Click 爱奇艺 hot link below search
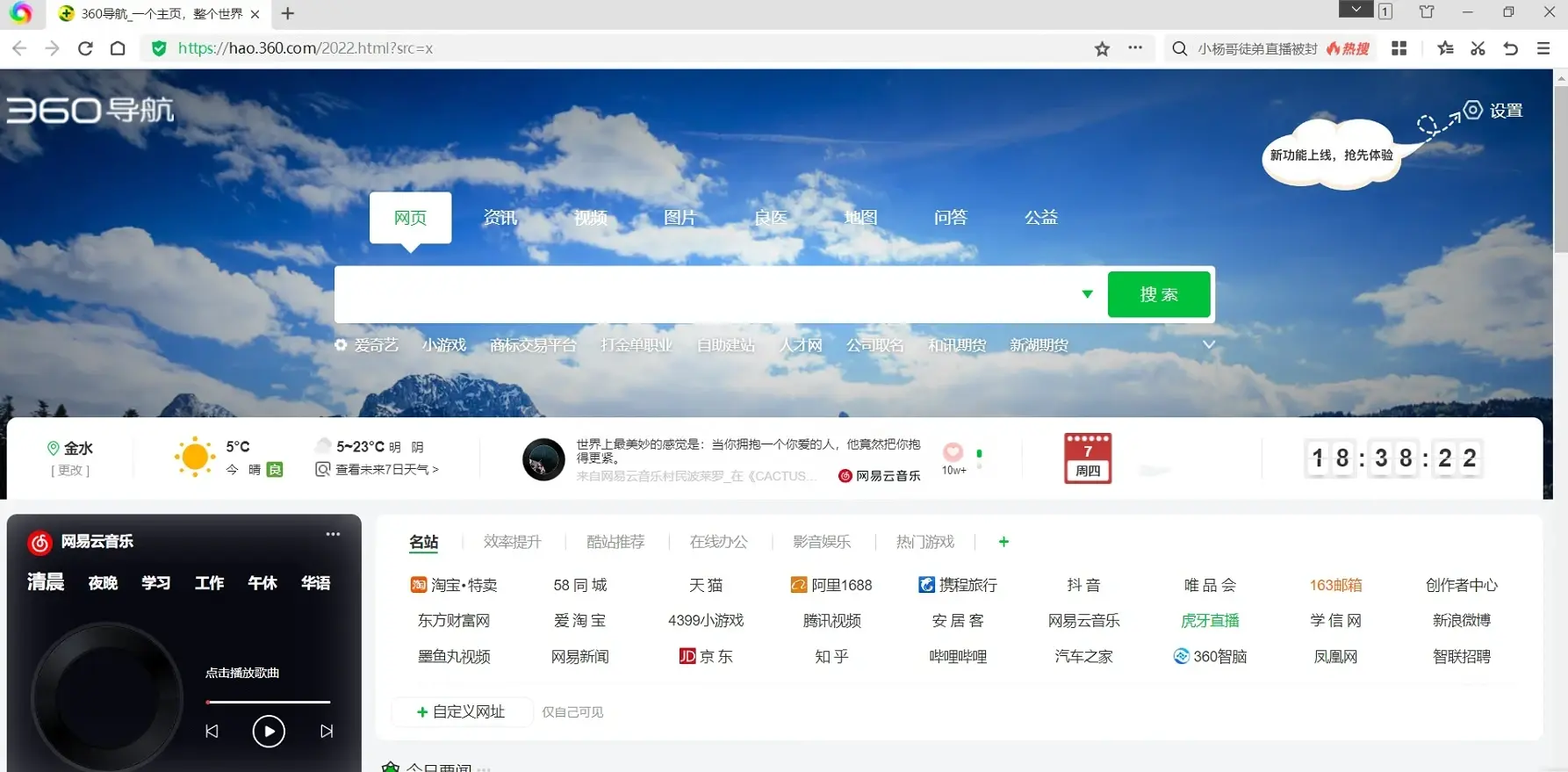1568x772 pixels. [377, 344]
